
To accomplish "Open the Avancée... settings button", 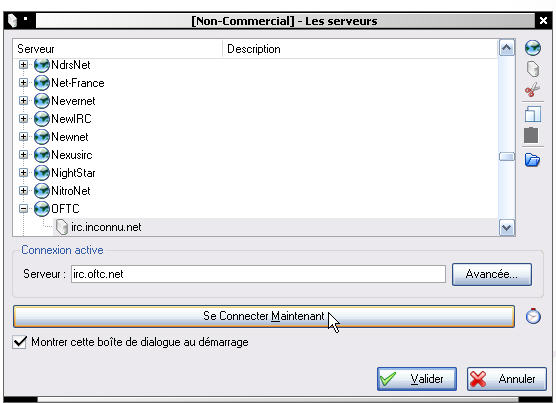I will tap(492, 274).
